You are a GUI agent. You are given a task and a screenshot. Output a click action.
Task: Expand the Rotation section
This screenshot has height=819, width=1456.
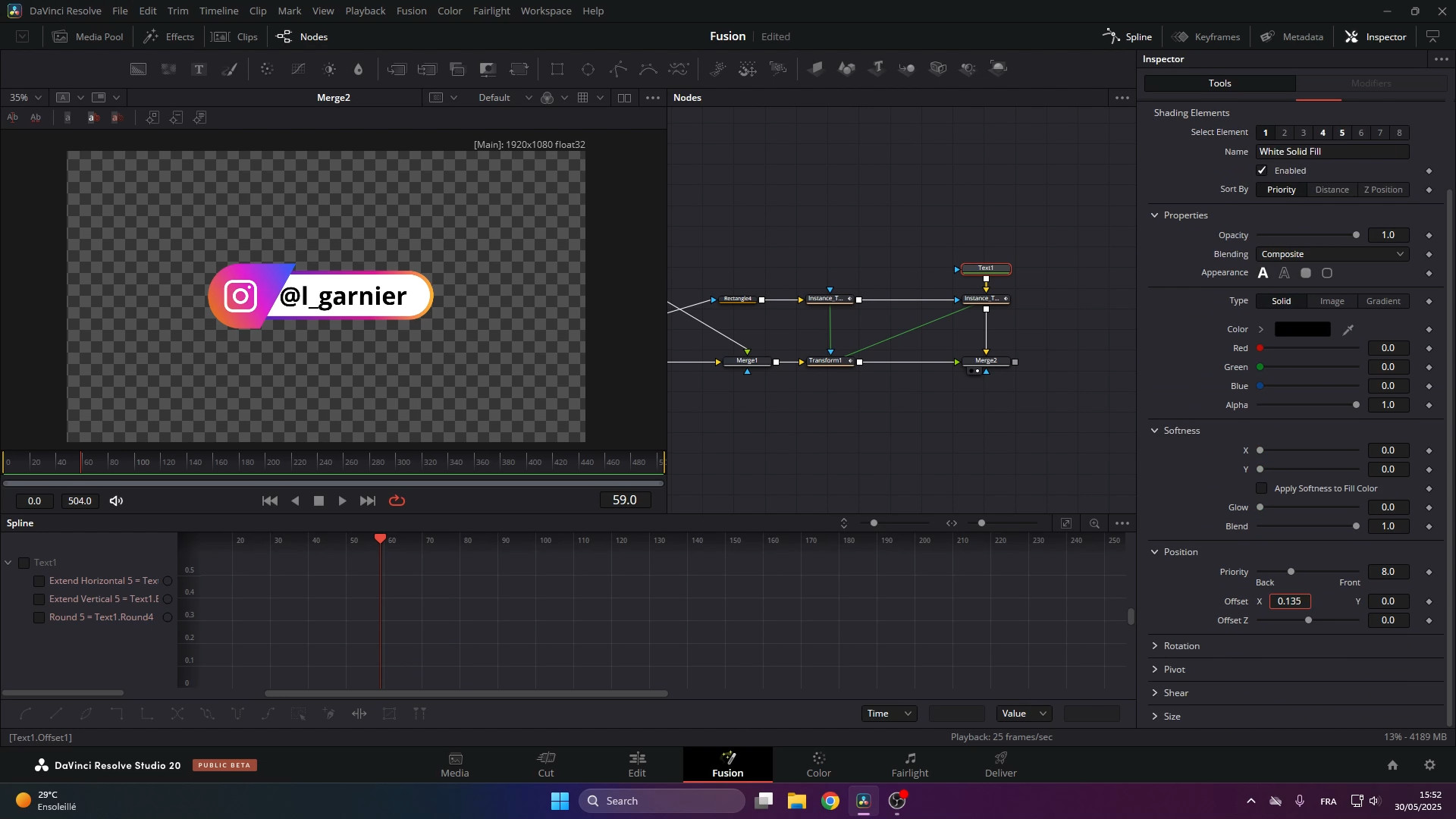click(x=1155, y=646)
